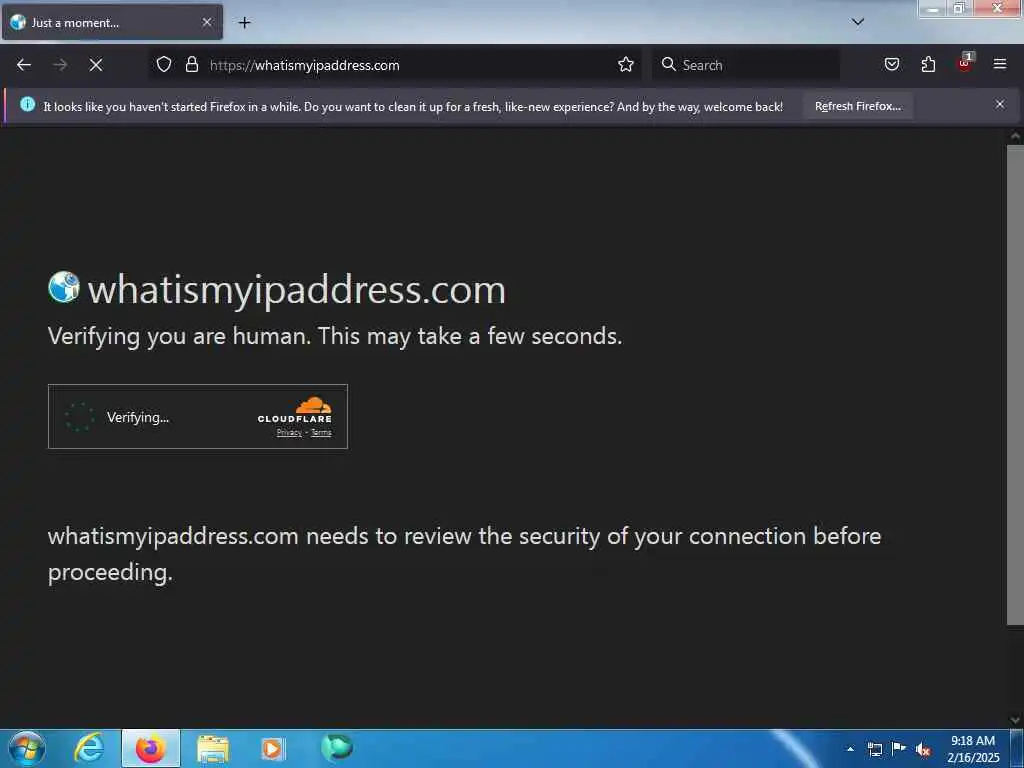This screenshot has width=1024, height=768.
Task: Restore down the Firefox window
Action: pos(958,8)
